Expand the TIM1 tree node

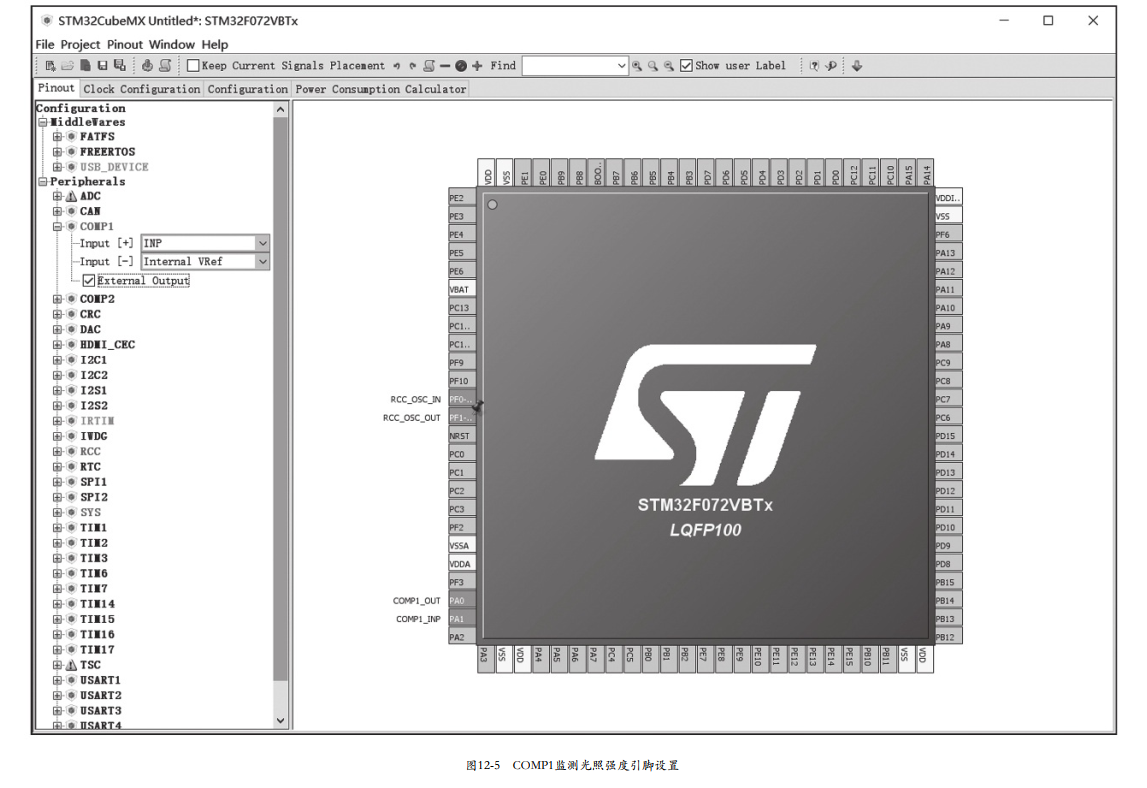pos(58,528)
